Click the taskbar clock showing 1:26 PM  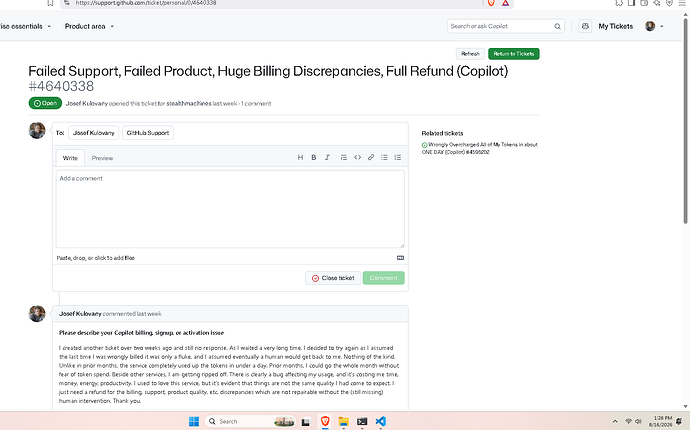662,421
